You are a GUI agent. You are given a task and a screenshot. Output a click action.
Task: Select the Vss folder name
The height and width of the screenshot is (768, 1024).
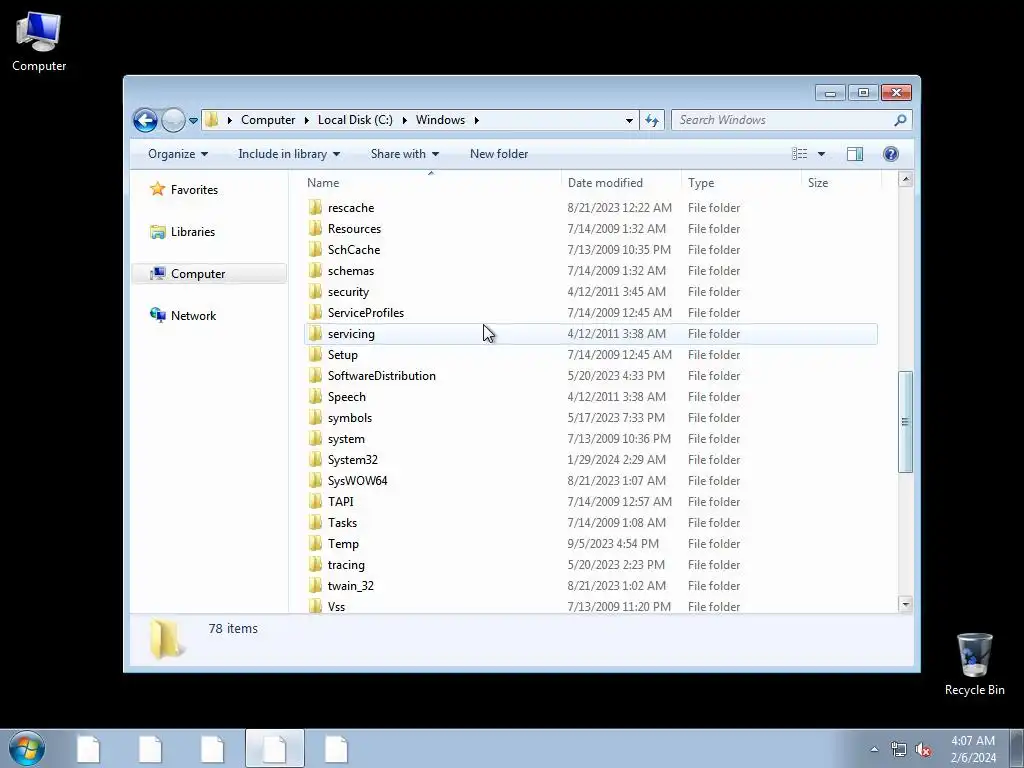pos(336,607)
